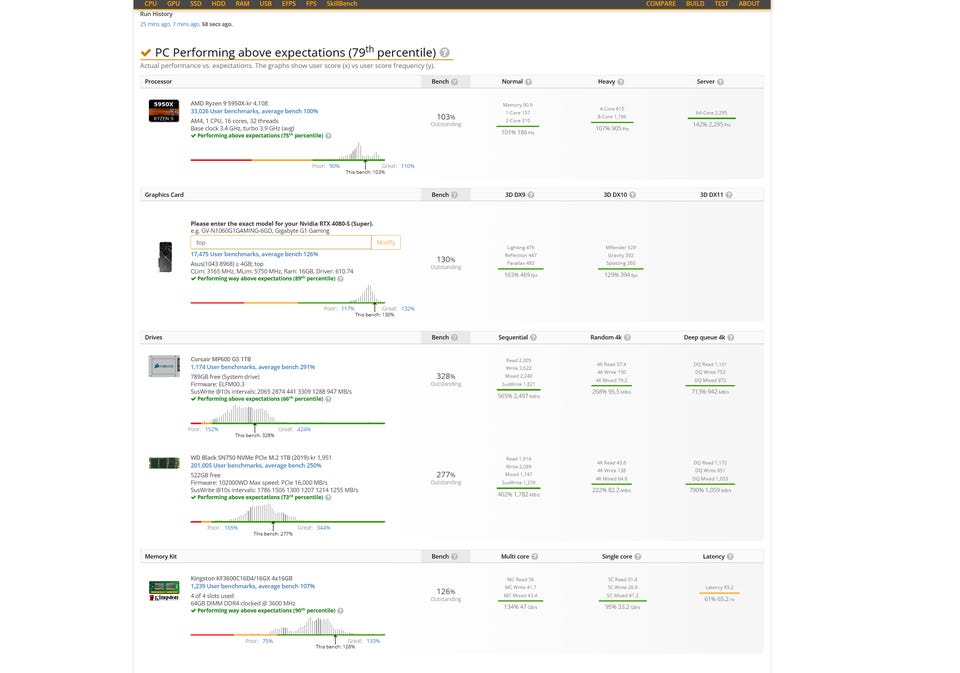Open the EFPS menu item
Screen dimensions: 960x673
click(288, 4)
